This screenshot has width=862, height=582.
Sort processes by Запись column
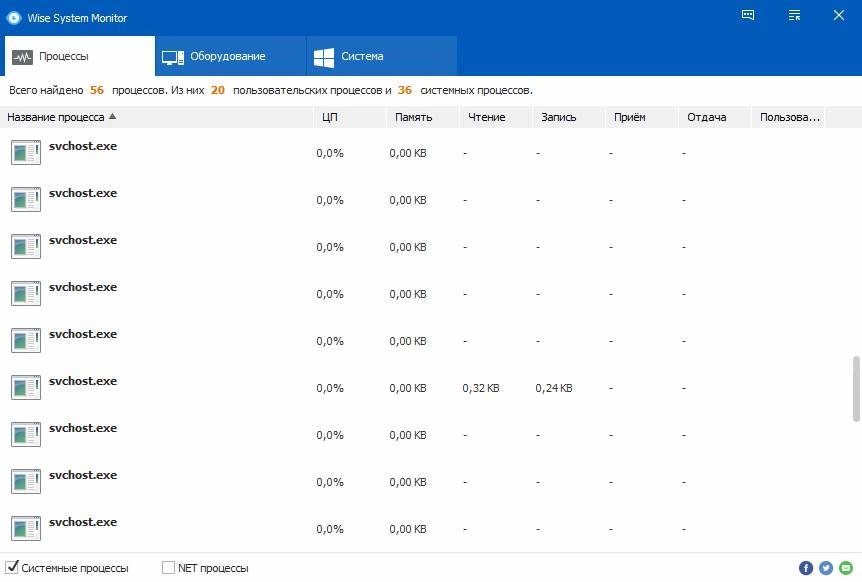coord(569,117)
